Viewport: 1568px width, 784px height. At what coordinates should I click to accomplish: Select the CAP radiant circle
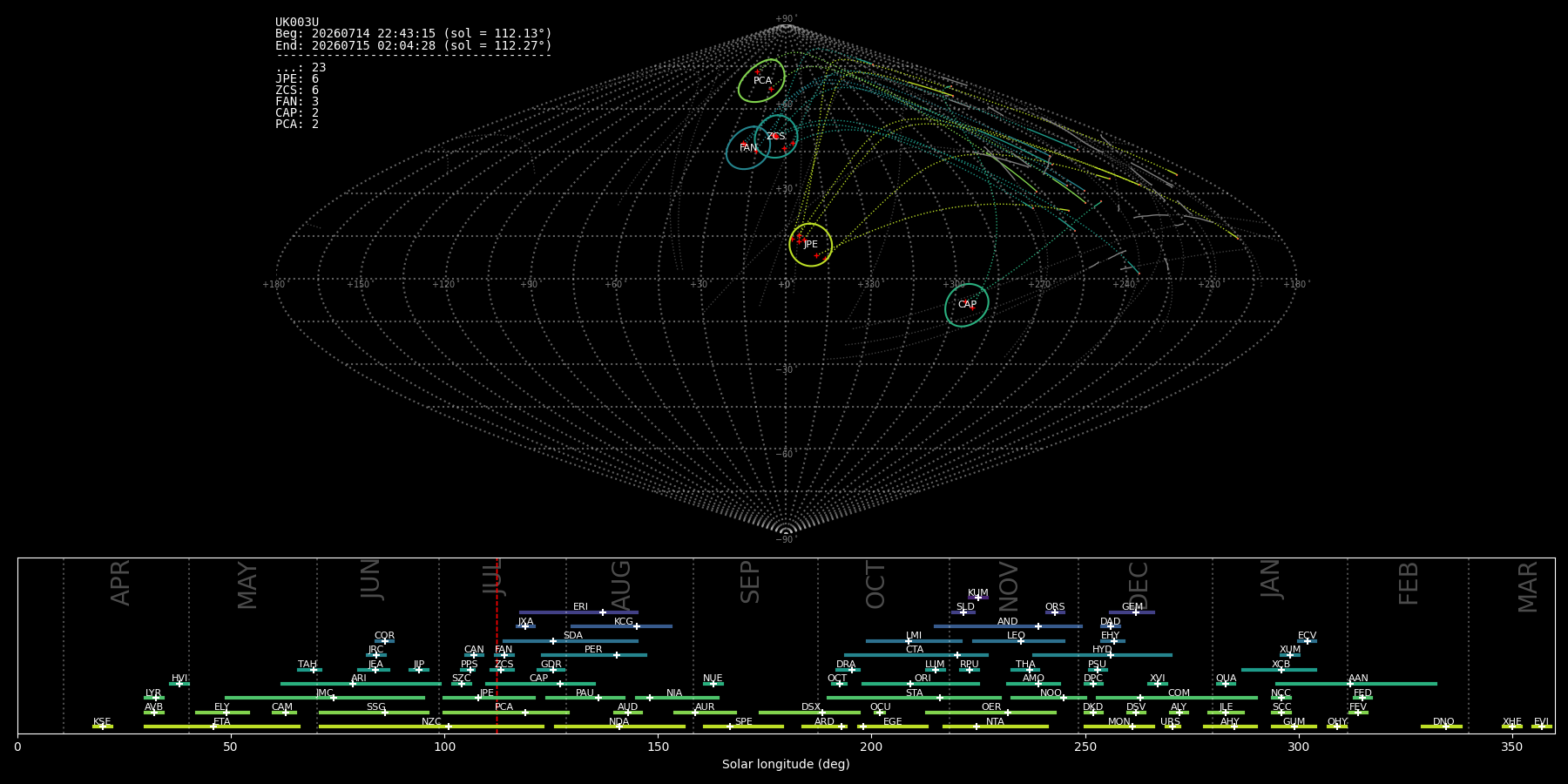click(x=967, y=305)
